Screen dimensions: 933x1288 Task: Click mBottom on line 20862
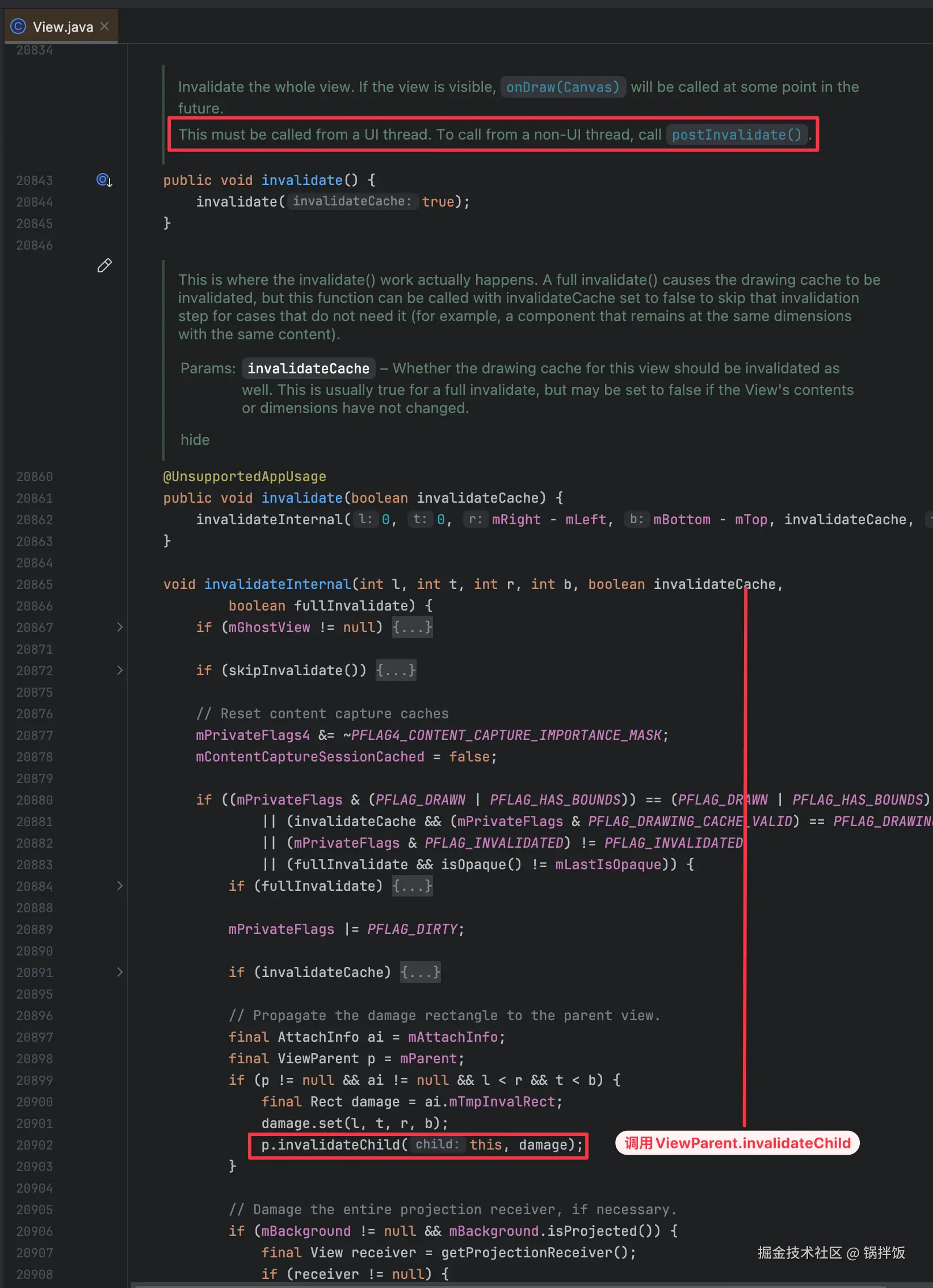tap(682, 520)
